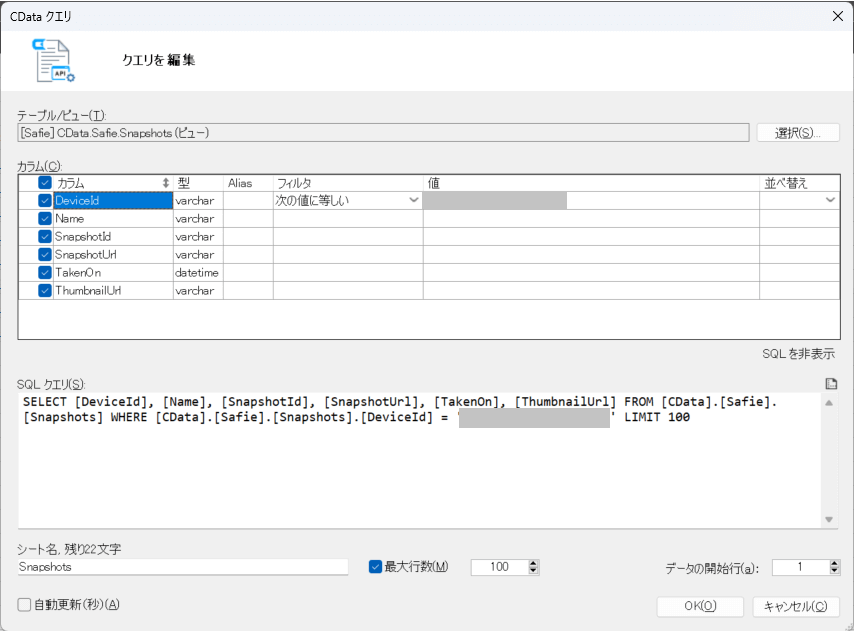Click the SQL query scrollbar up arrow
This screenshot has width=854, height=631.
(829, 403)
